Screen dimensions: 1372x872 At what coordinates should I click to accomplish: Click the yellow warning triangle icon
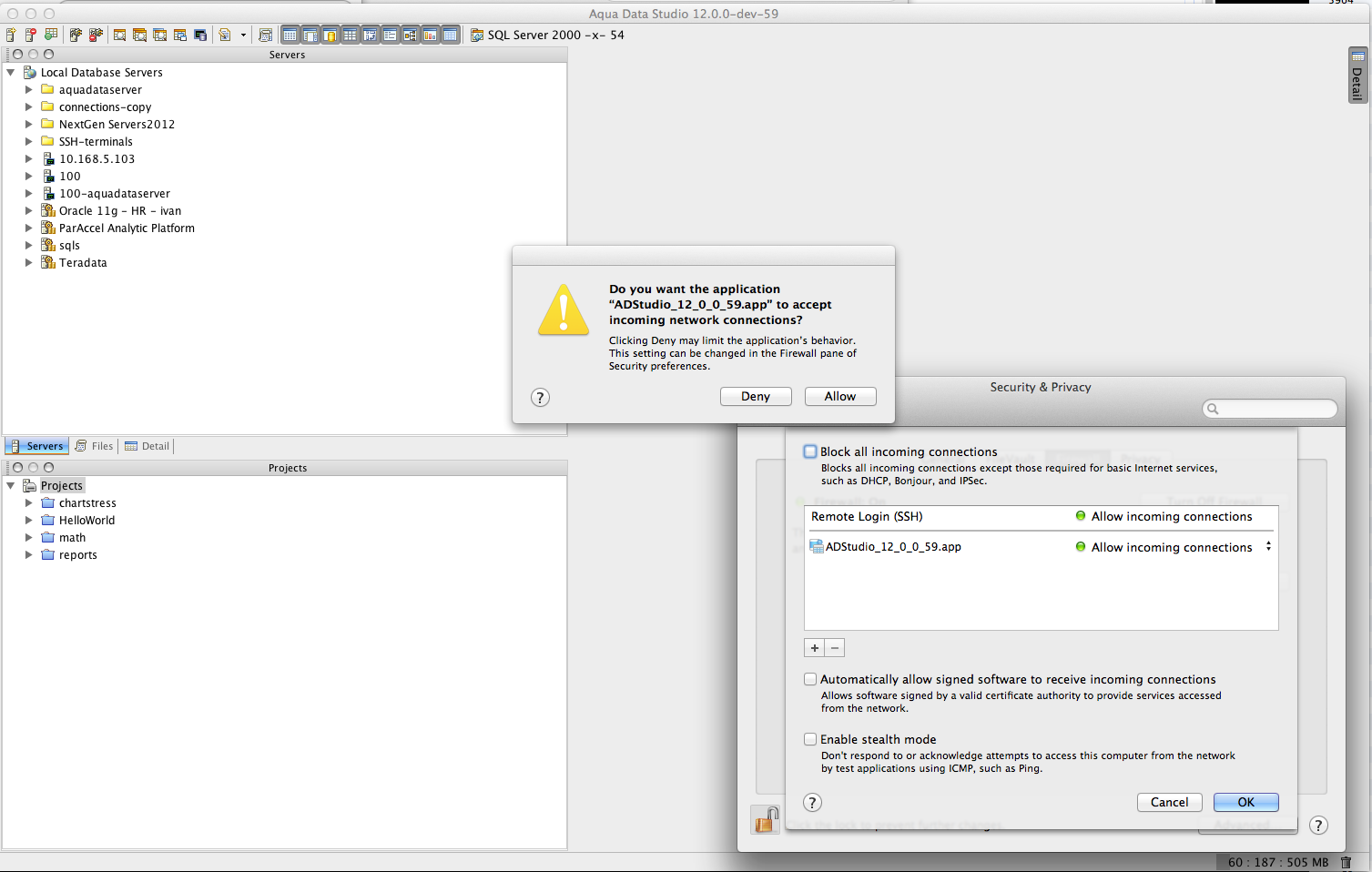tap(564, 310)
